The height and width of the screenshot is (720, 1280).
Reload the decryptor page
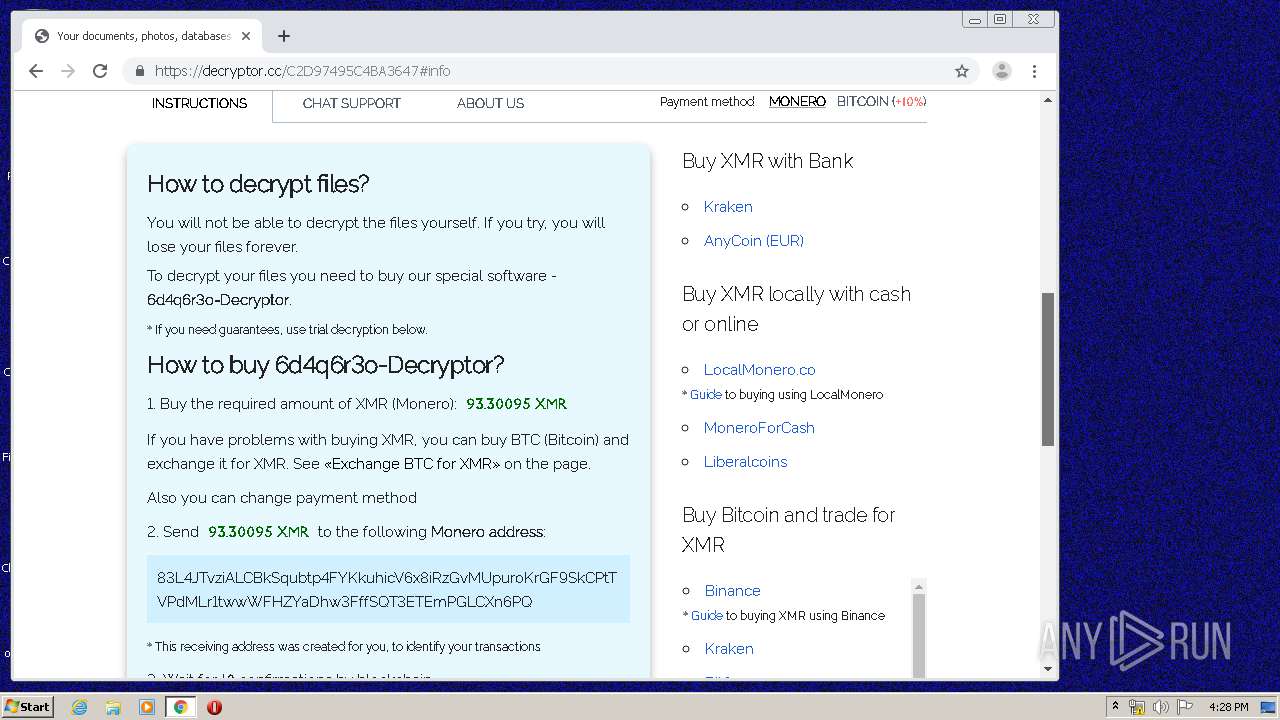100,71
